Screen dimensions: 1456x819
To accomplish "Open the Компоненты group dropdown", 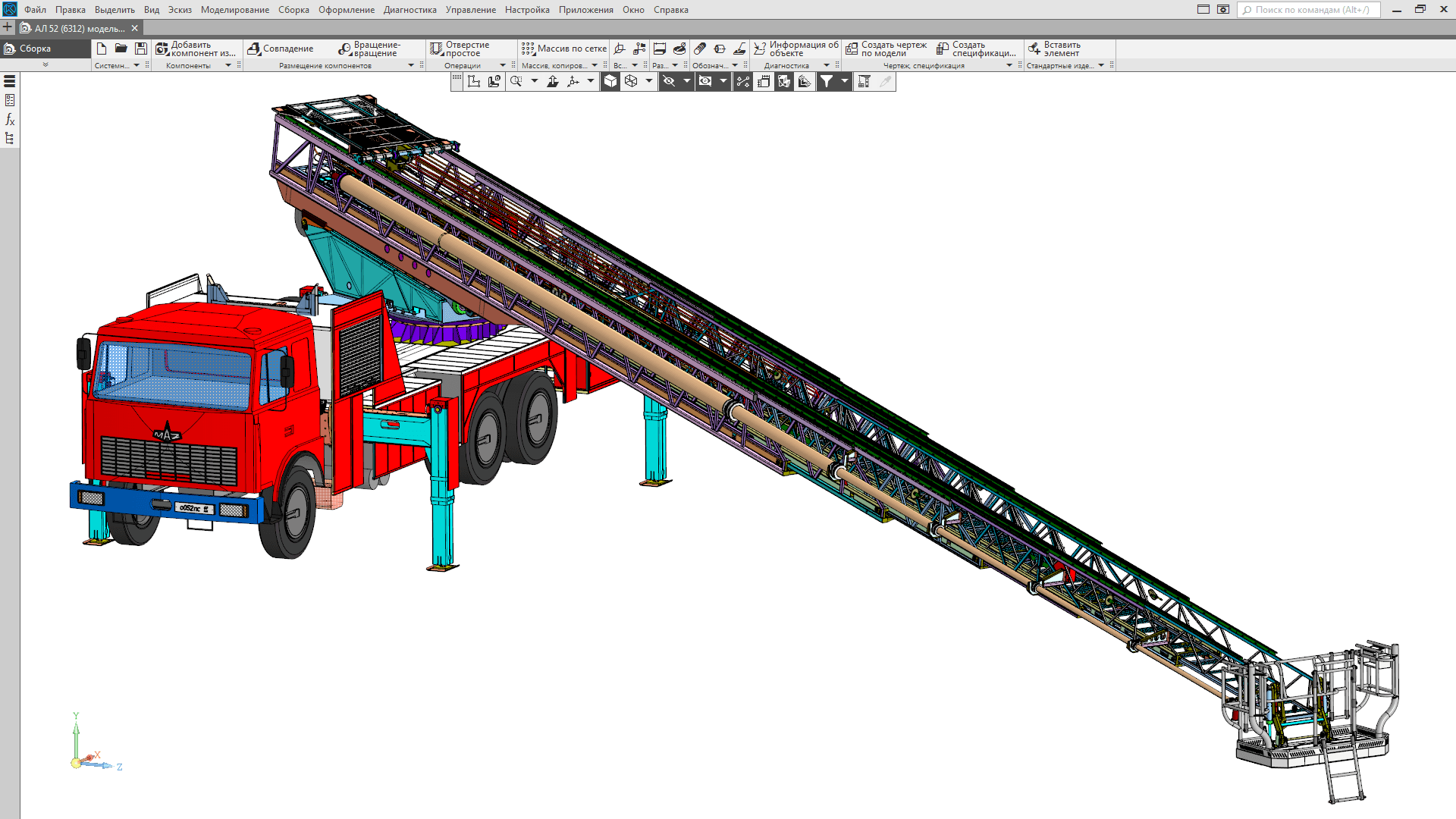I will pyautogui.click(x=227, y=65).
